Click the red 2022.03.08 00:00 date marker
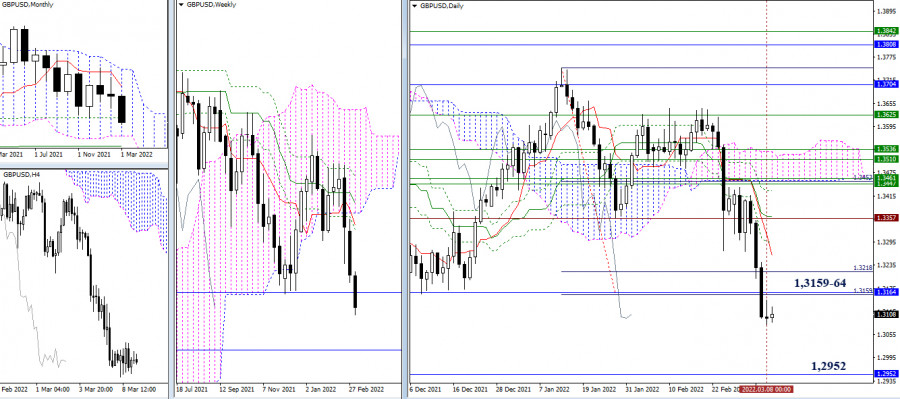The width and height of the screenshot is (900, 399). tap(766, 389)
